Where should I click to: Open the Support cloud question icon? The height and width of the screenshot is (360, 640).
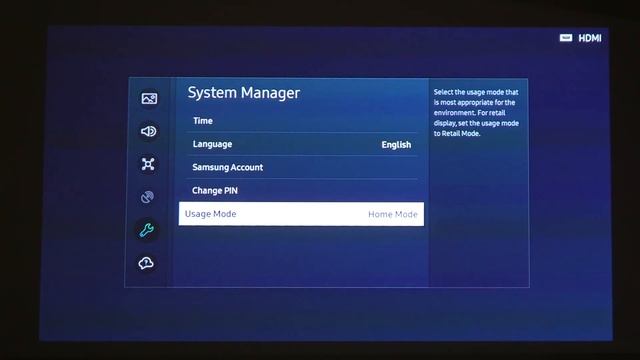pyautogui.click(x=146, y=263)
